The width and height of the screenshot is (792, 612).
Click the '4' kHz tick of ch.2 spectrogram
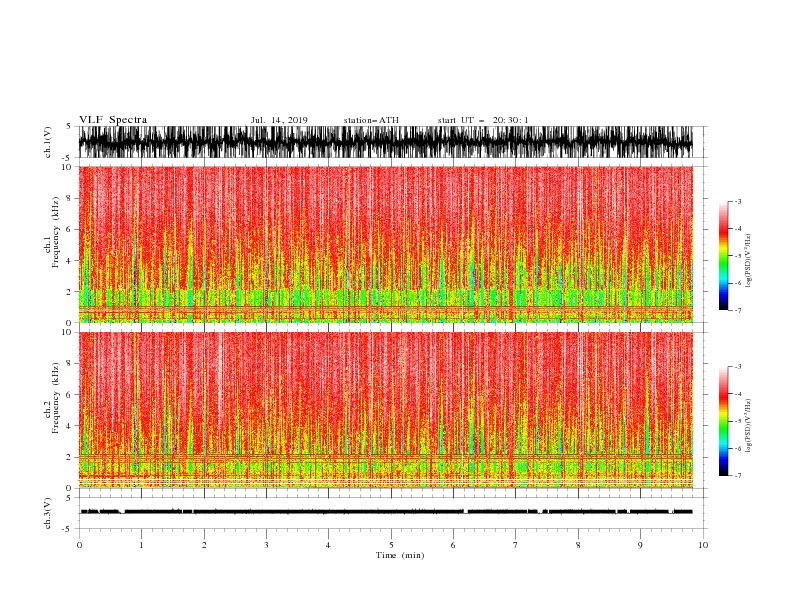(x=70, y=426)
